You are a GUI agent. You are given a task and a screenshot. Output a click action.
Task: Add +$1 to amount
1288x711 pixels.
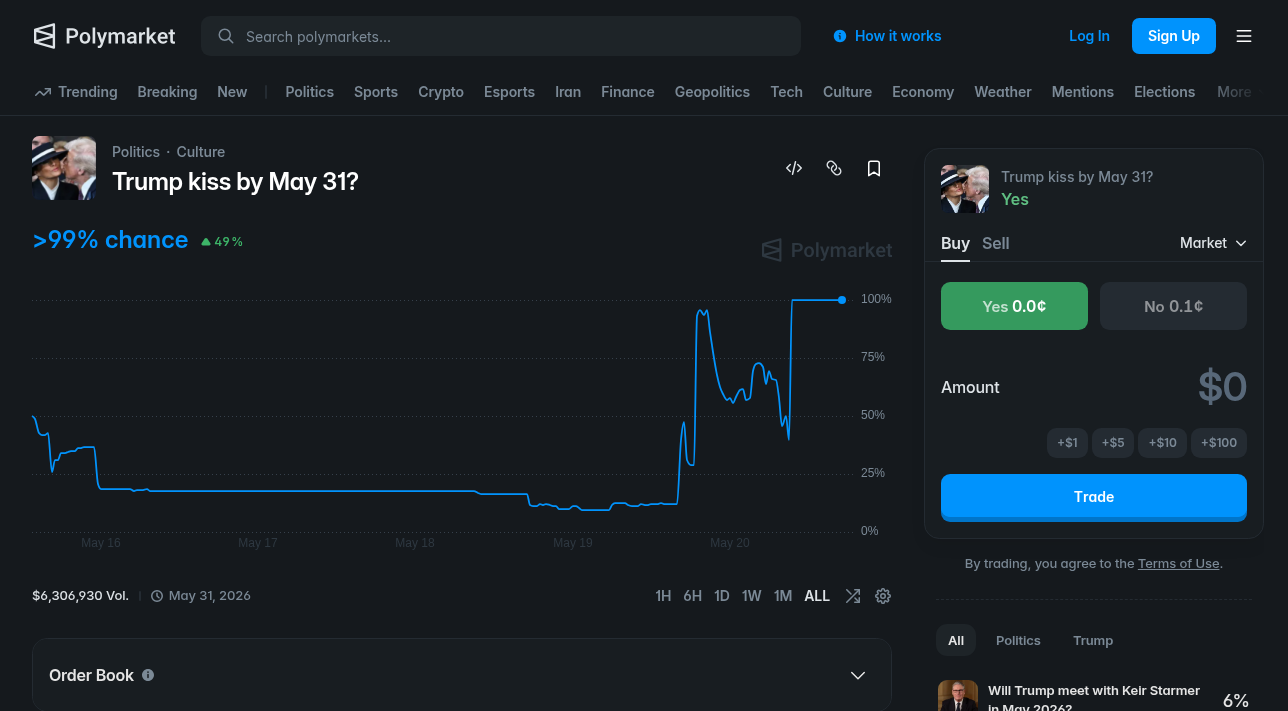pyautogui.click(x=1067, y=442)
